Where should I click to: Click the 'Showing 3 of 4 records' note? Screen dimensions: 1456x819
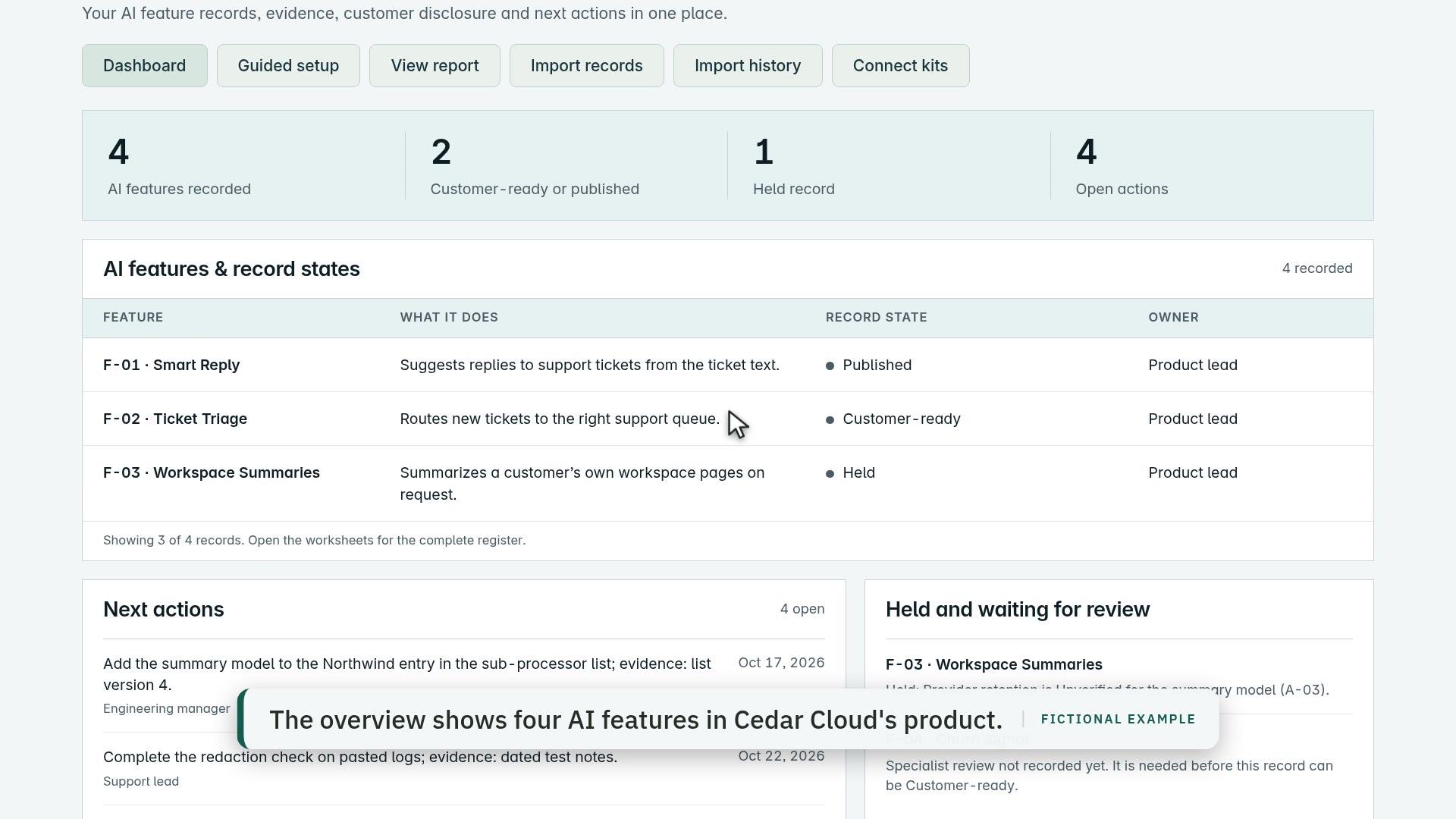click(x=314, y=540)
